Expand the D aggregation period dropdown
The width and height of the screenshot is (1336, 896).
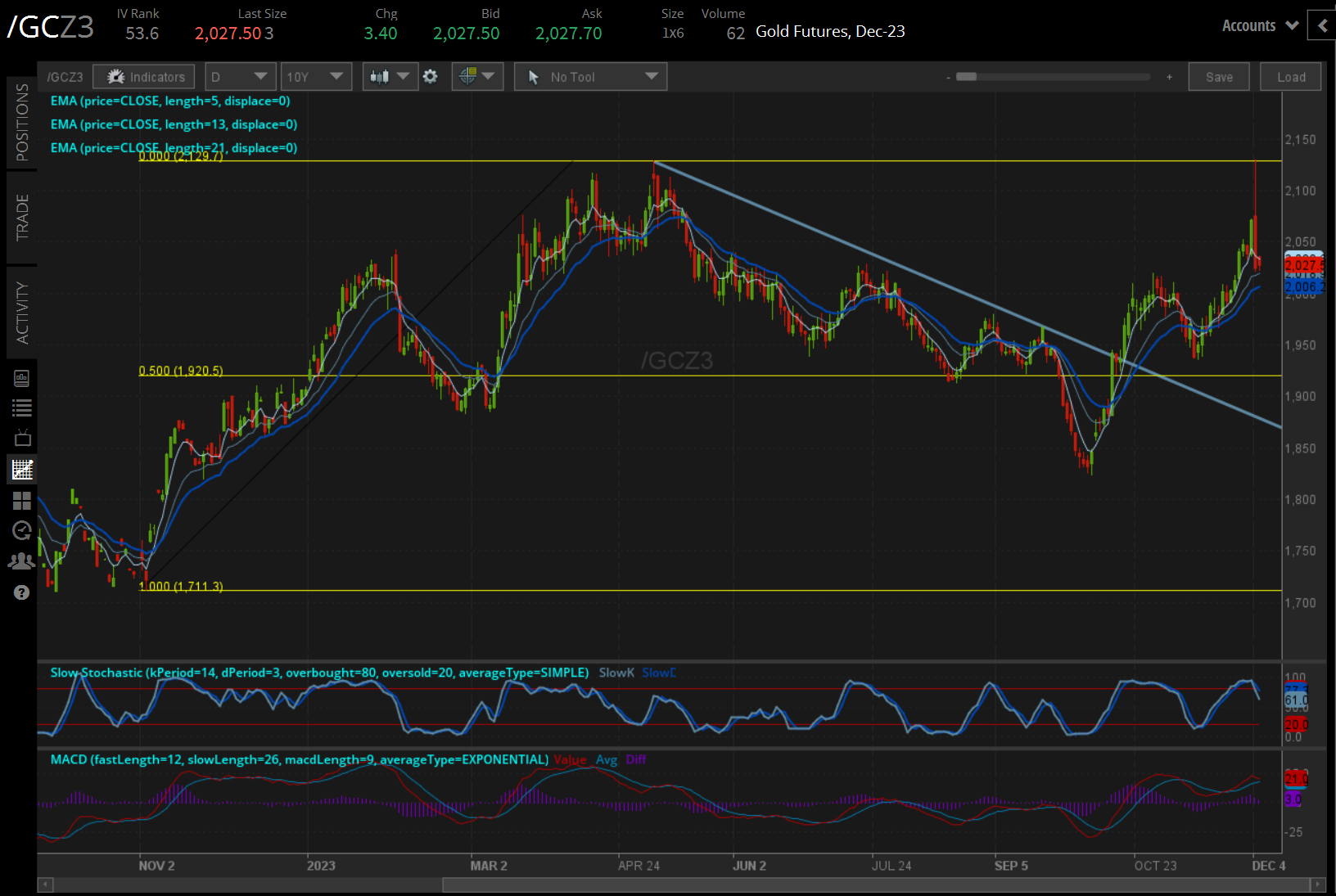pos(239,77)
